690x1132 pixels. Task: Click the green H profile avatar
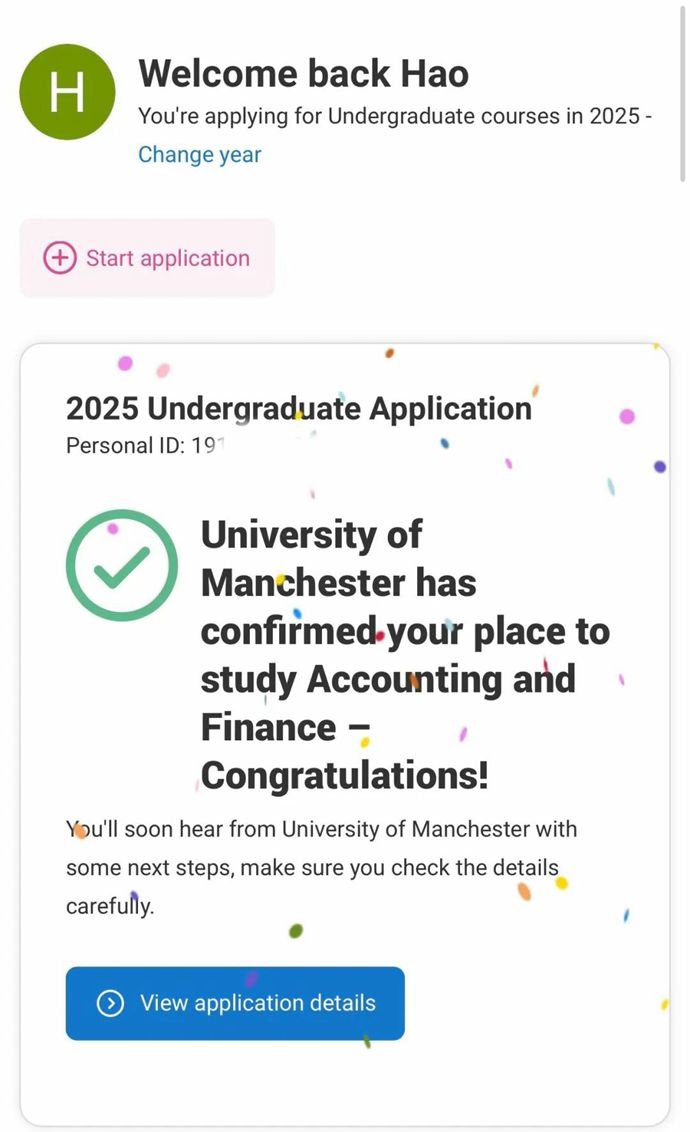[67, 92]
